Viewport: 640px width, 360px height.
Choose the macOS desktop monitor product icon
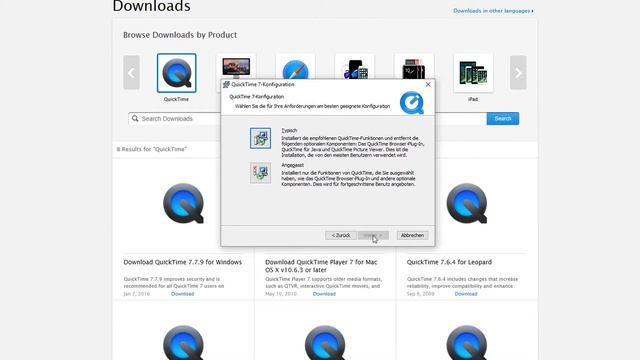tap(236, 67)
